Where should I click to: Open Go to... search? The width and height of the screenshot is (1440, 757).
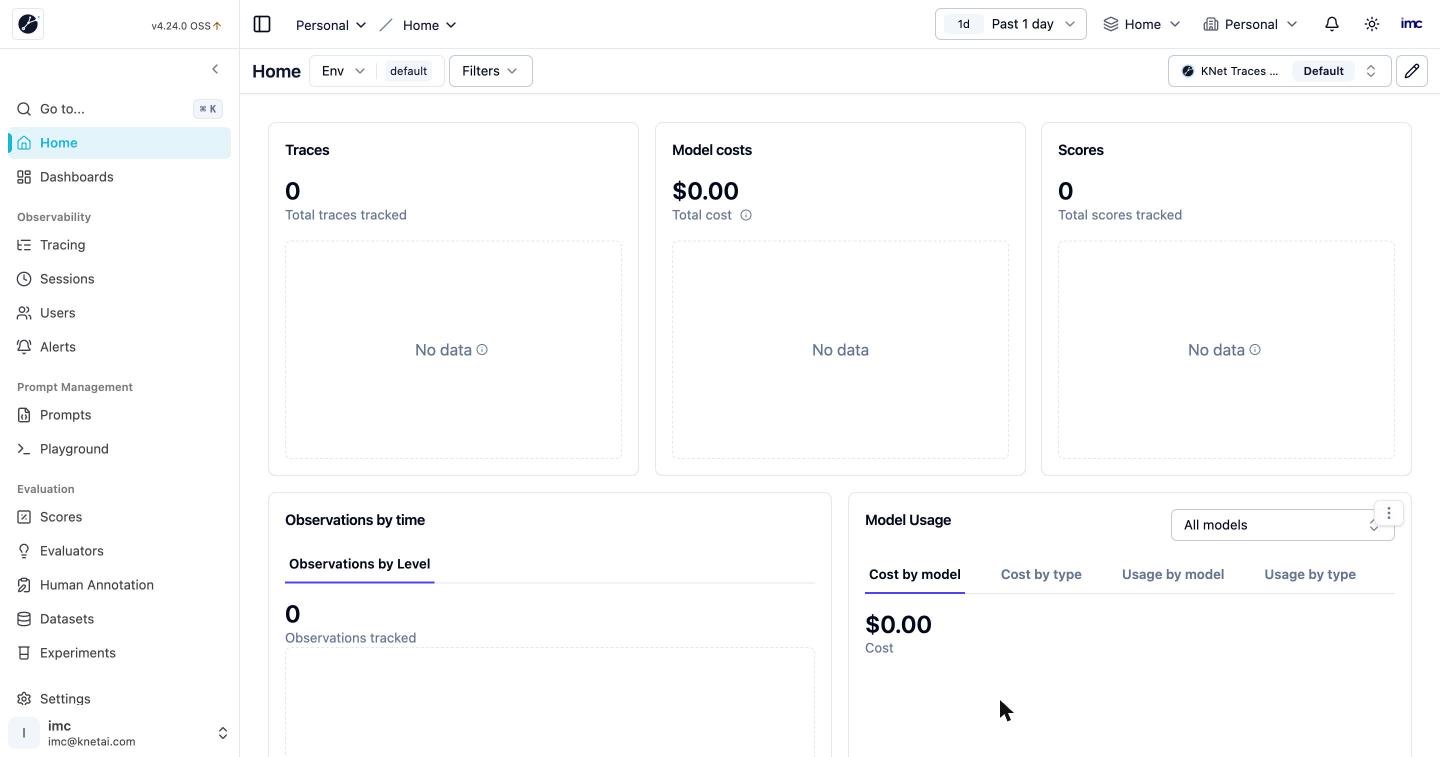[119, 109]
